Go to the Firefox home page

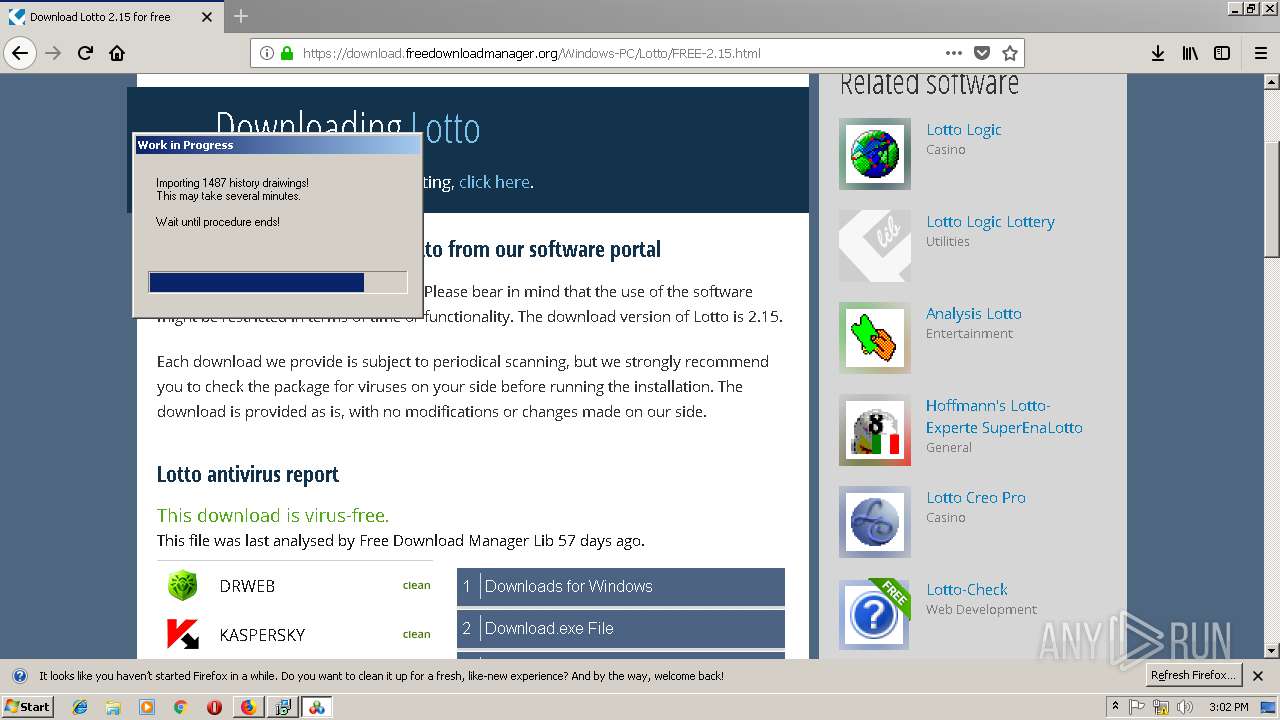(x=117, y=53)
